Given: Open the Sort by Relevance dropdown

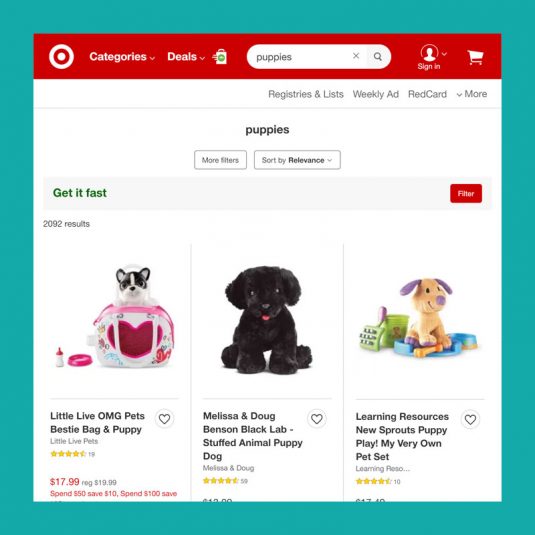Looking at the screenshot, I should point(297,160).
